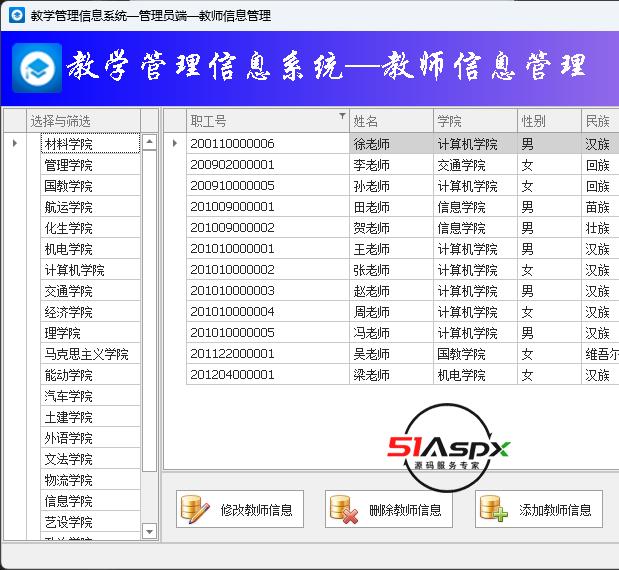This screenshot has height=570, width=619.
Task: Click 国教学院 cell in 吴老师's row
Action: tap(475, 354)
